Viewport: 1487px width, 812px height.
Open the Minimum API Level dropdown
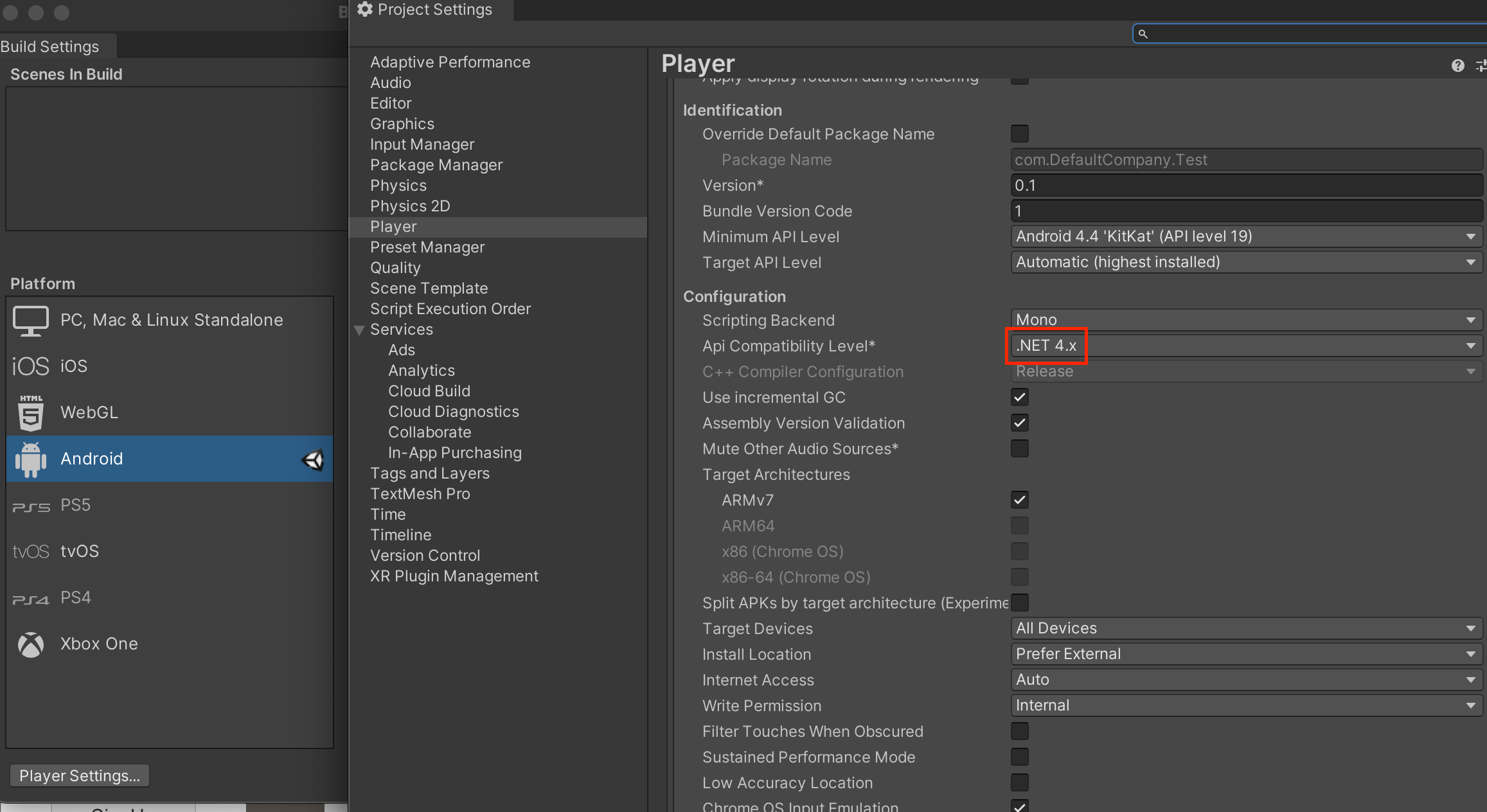point(1246,236)
